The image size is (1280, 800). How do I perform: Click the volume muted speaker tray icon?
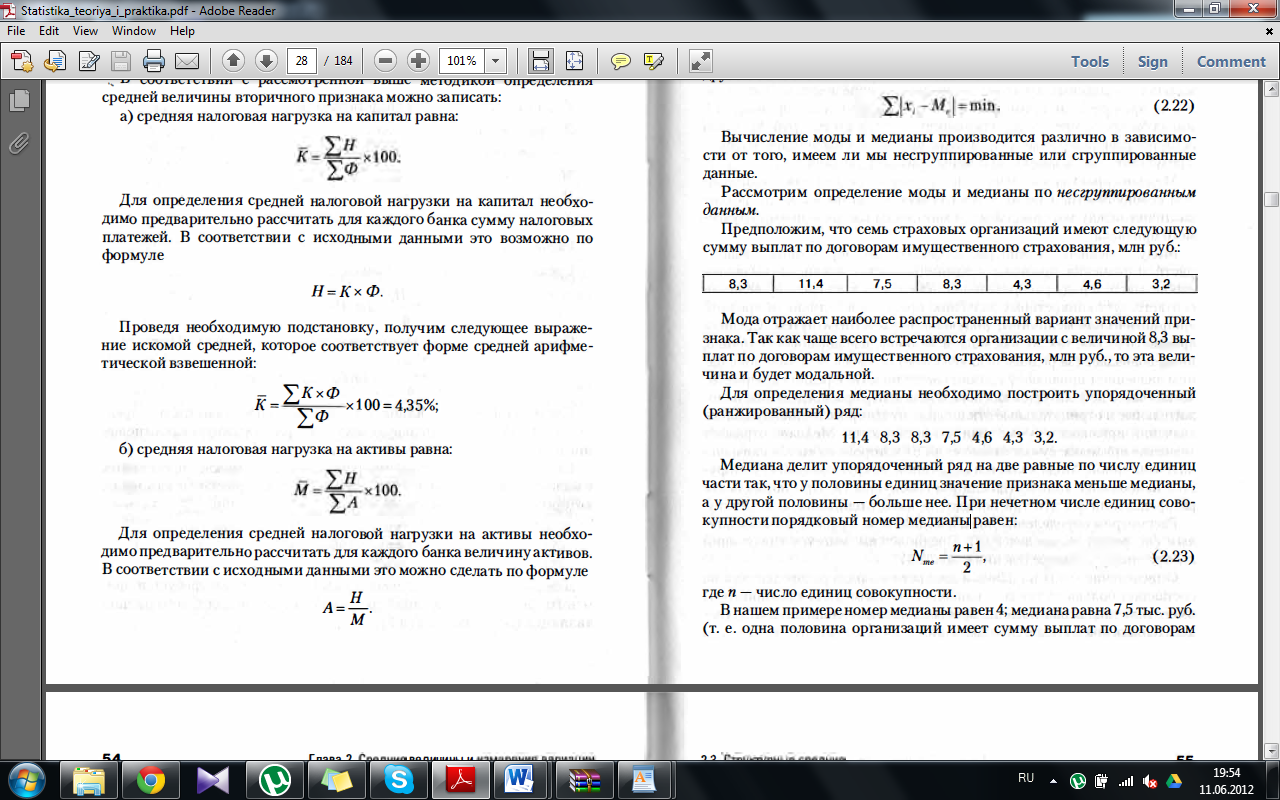tap(1149, 780)
